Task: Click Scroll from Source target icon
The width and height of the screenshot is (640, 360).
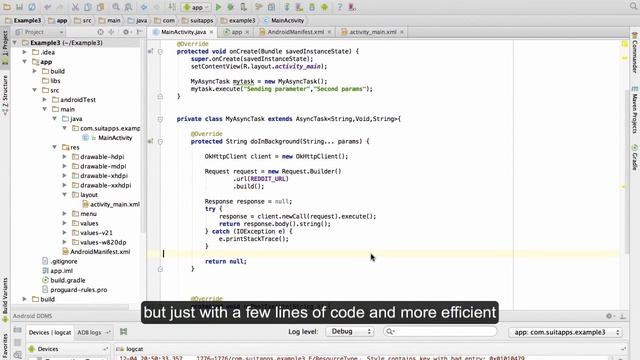Action: 100,32
